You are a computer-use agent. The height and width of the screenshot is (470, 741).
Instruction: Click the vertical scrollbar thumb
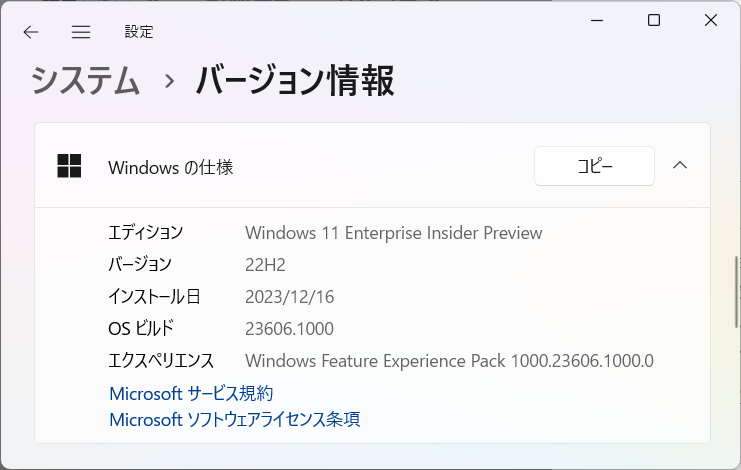click(737, 291)
